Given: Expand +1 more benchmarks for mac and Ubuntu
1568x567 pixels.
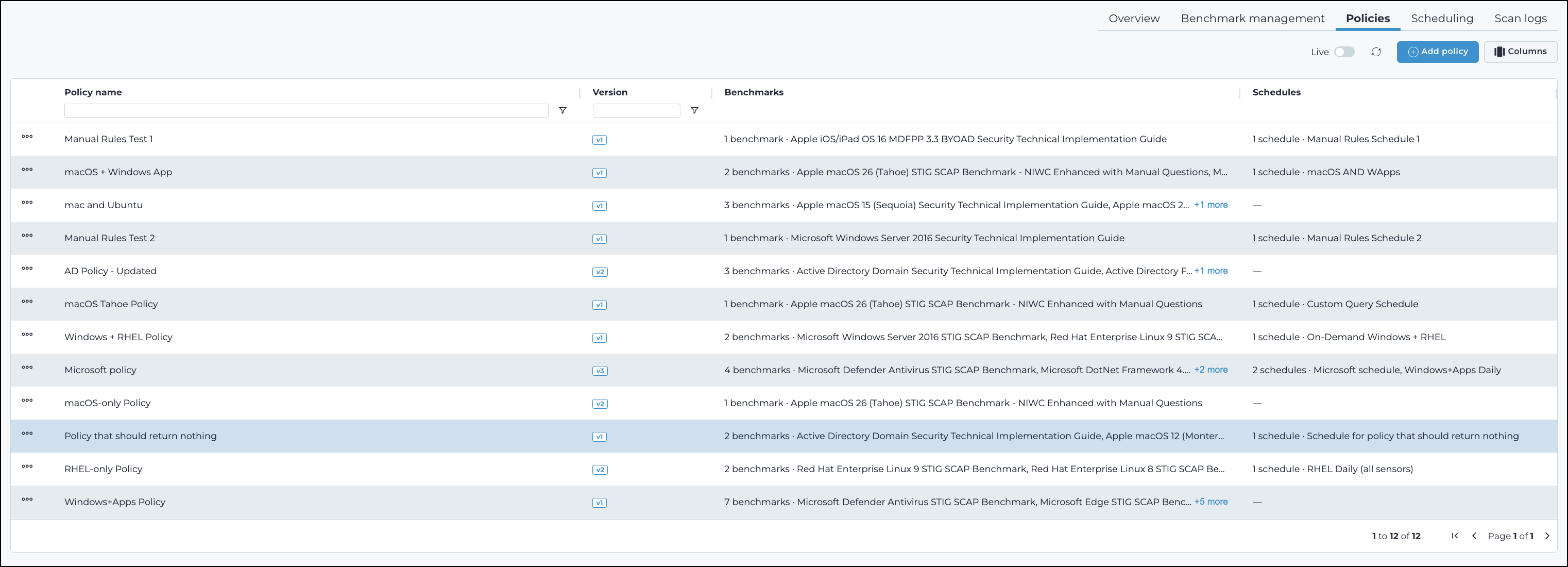Looking at the screenshot, I should tap(1211, 205).
